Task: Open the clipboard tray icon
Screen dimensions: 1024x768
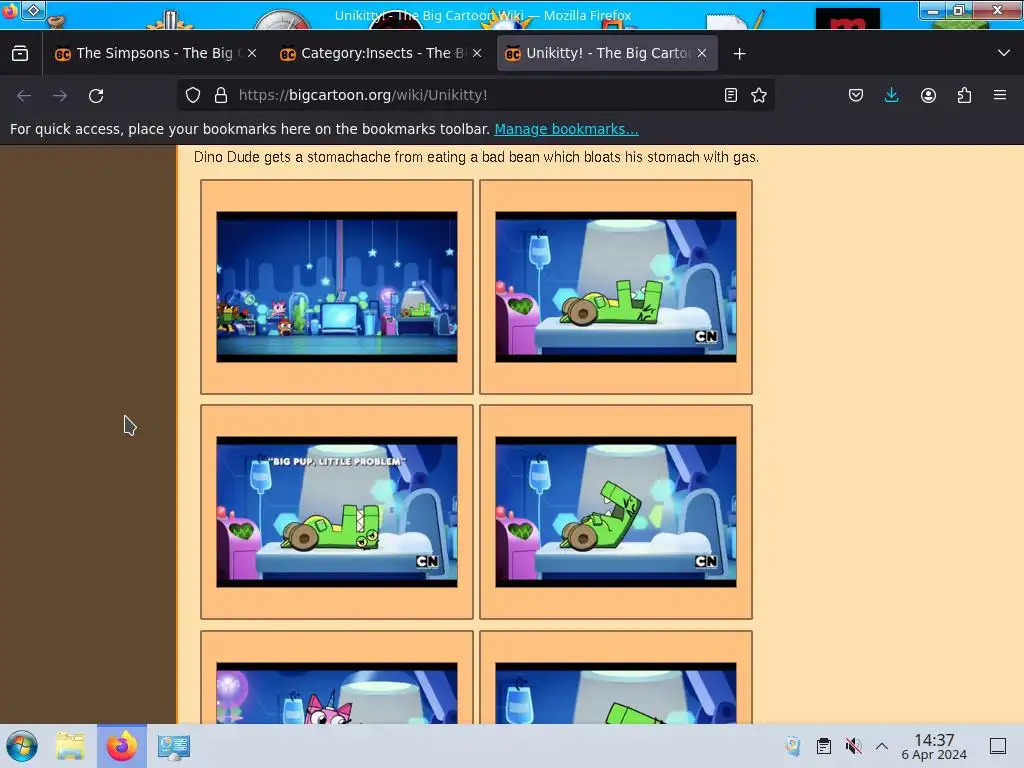Action: 824,746
